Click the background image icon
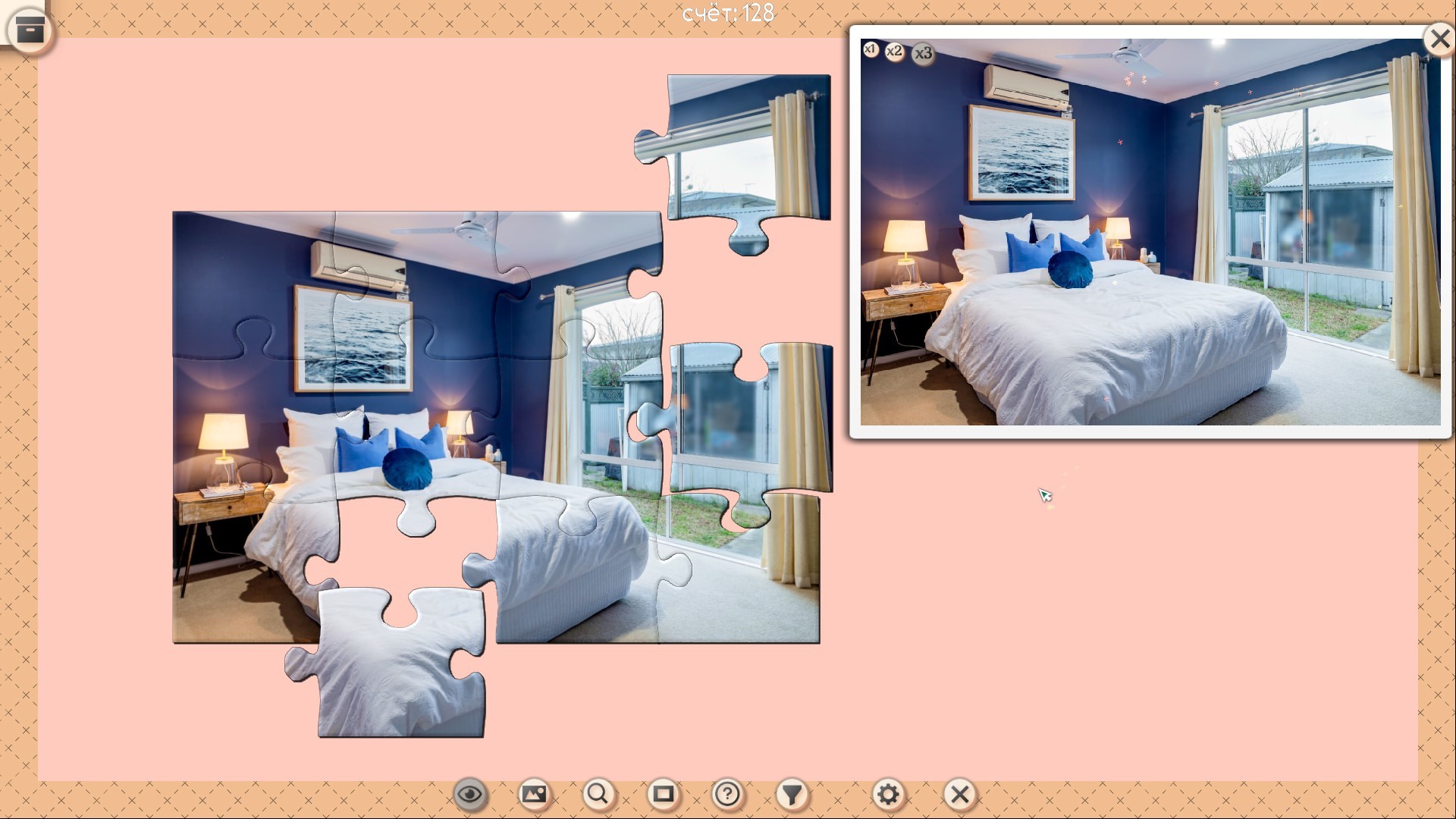The height and width of the screenshot is (819, 1456). click(x=534, y=794)
